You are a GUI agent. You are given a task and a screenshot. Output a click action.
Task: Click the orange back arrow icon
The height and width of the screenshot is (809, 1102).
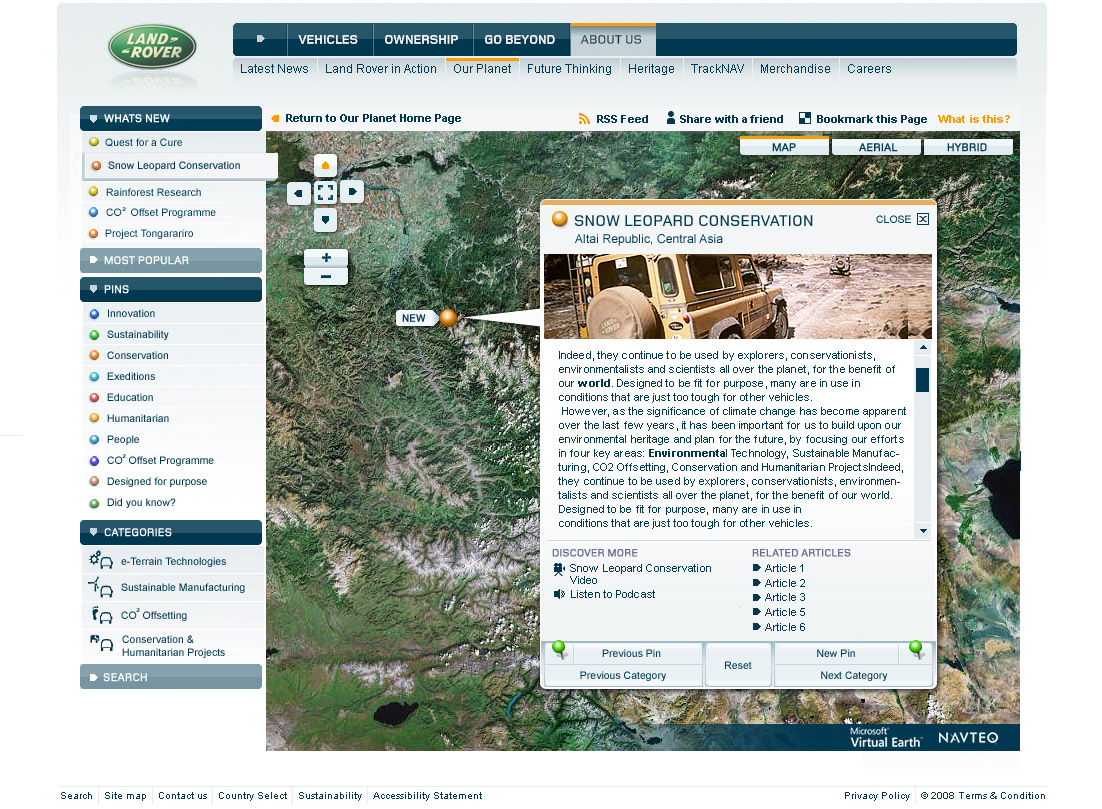click(276, 118)
